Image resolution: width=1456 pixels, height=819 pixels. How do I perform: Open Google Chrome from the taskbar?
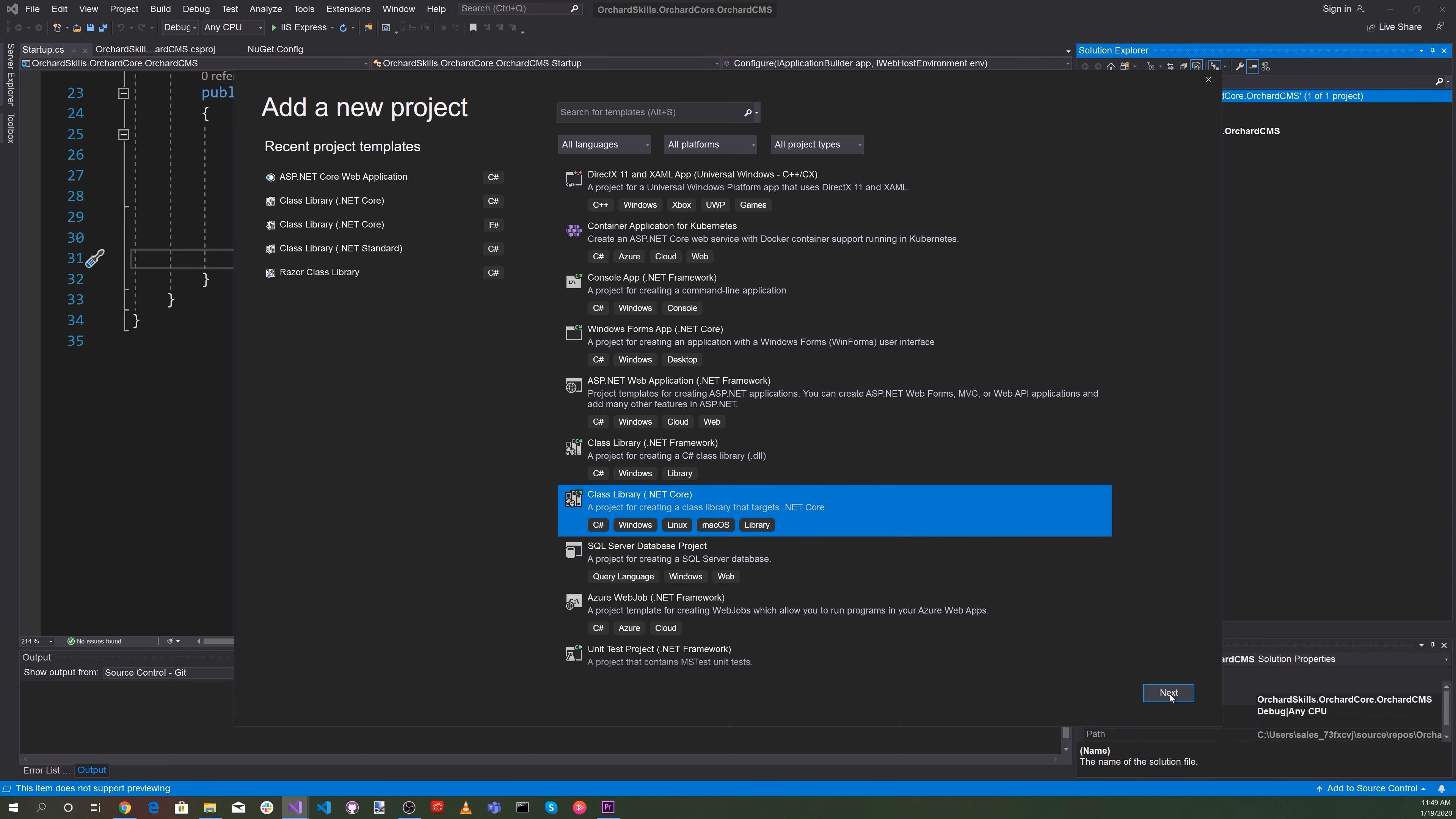point(124,807)
